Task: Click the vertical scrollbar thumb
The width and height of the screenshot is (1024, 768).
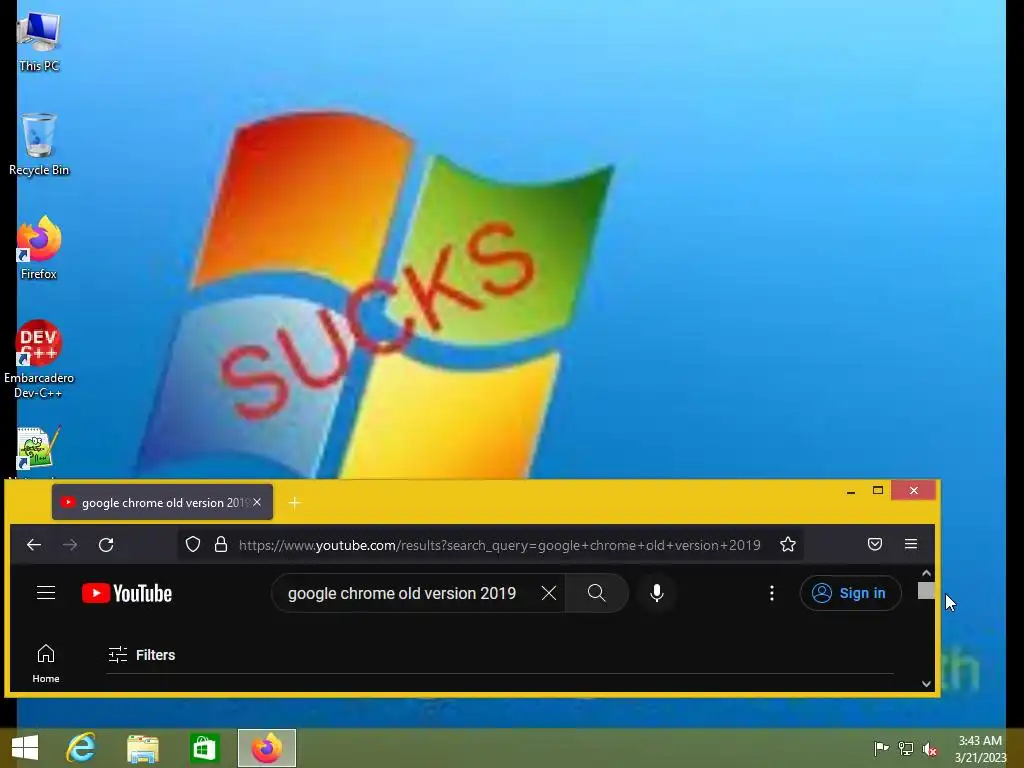Action: (926, 590)
